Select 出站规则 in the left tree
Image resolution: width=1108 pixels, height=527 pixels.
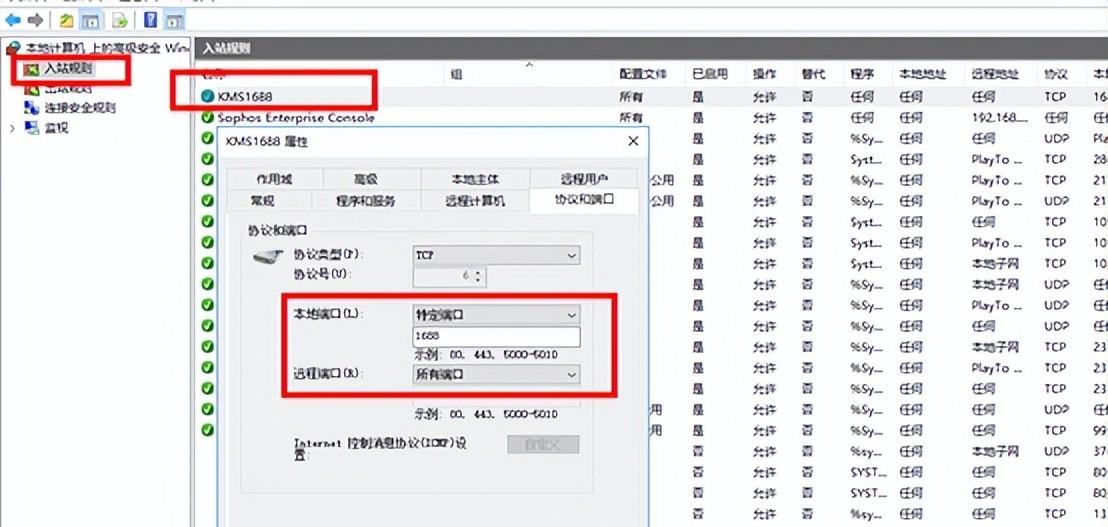click(68, 89)
